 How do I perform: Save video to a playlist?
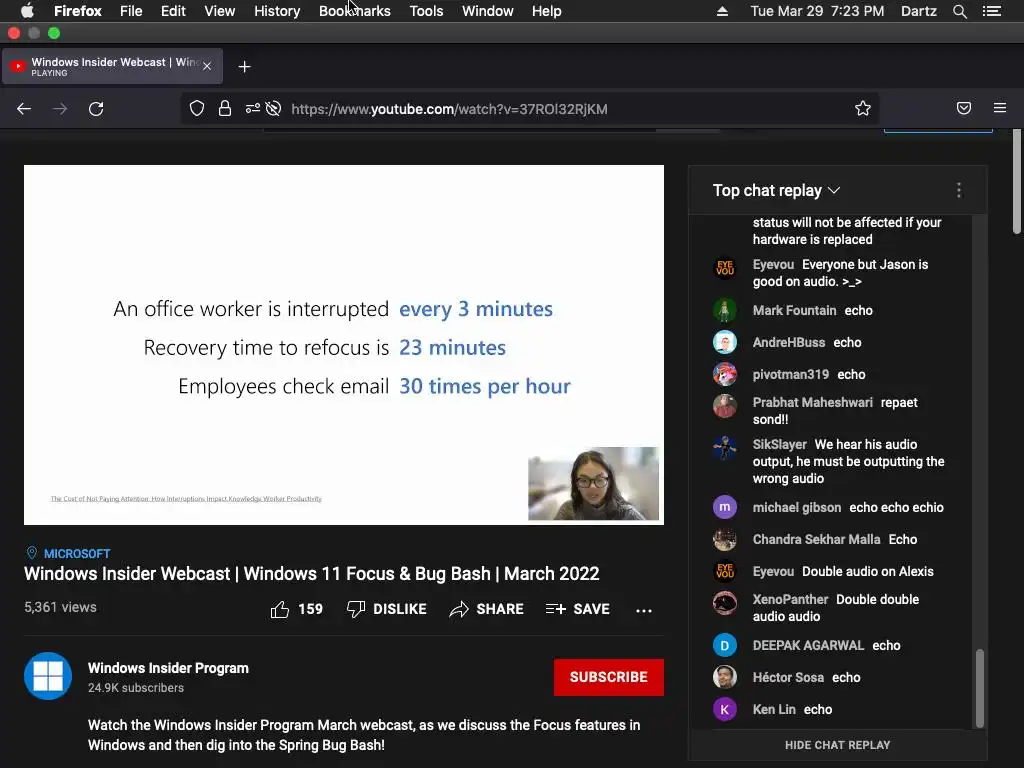coord(577,609)
